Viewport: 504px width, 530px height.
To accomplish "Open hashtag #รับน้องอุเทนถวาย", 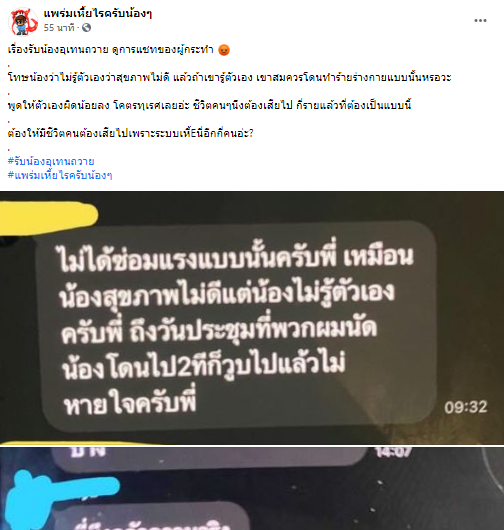I will pos(51,161).
